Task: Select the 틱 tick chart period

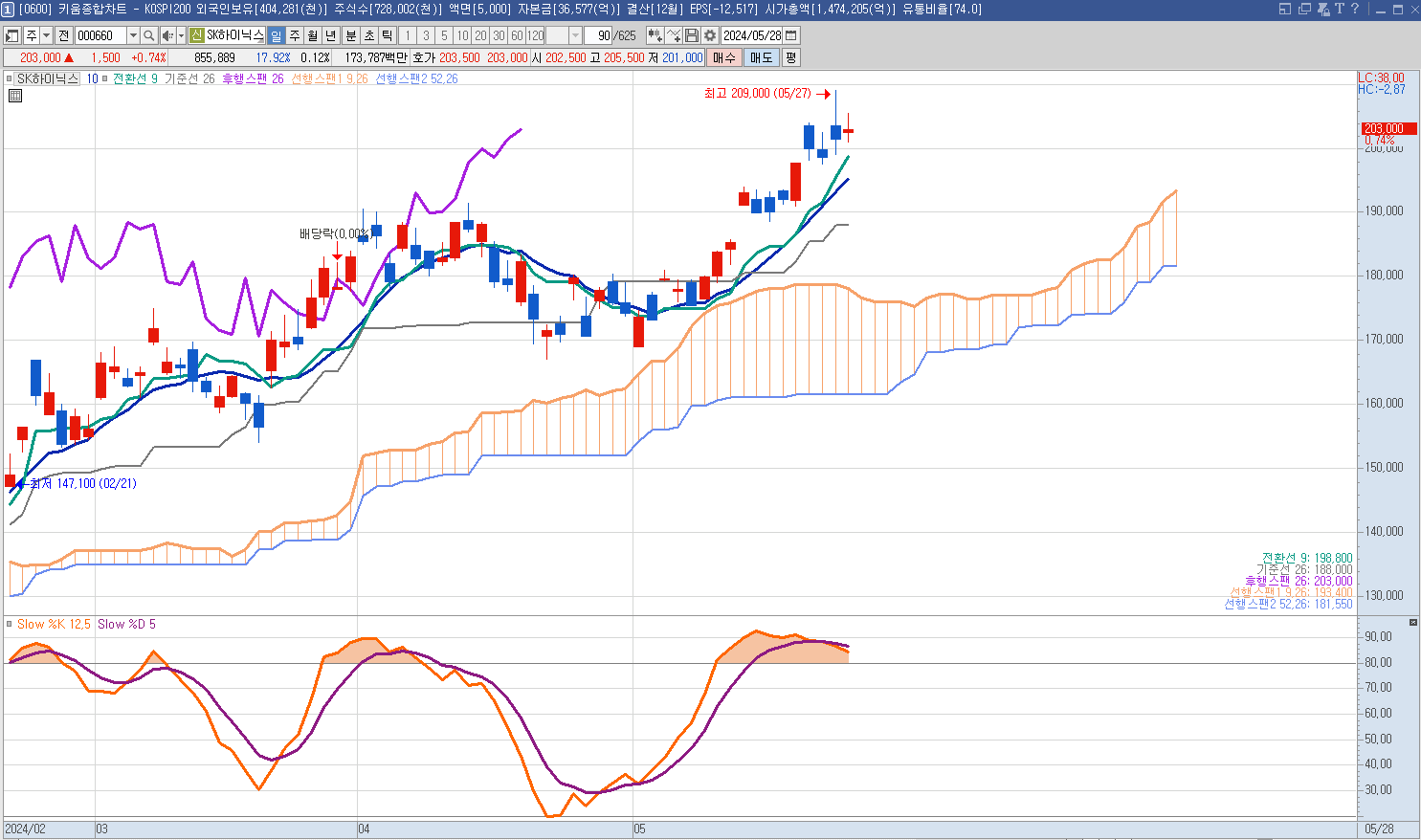Action: tap(388, 35)
